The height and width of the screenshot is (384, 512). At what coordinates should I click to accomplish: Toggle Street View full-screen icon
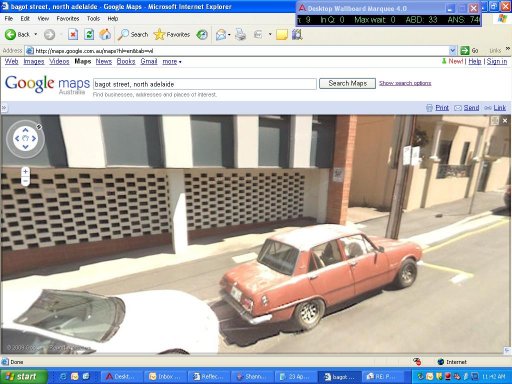(x=494, y=121)
